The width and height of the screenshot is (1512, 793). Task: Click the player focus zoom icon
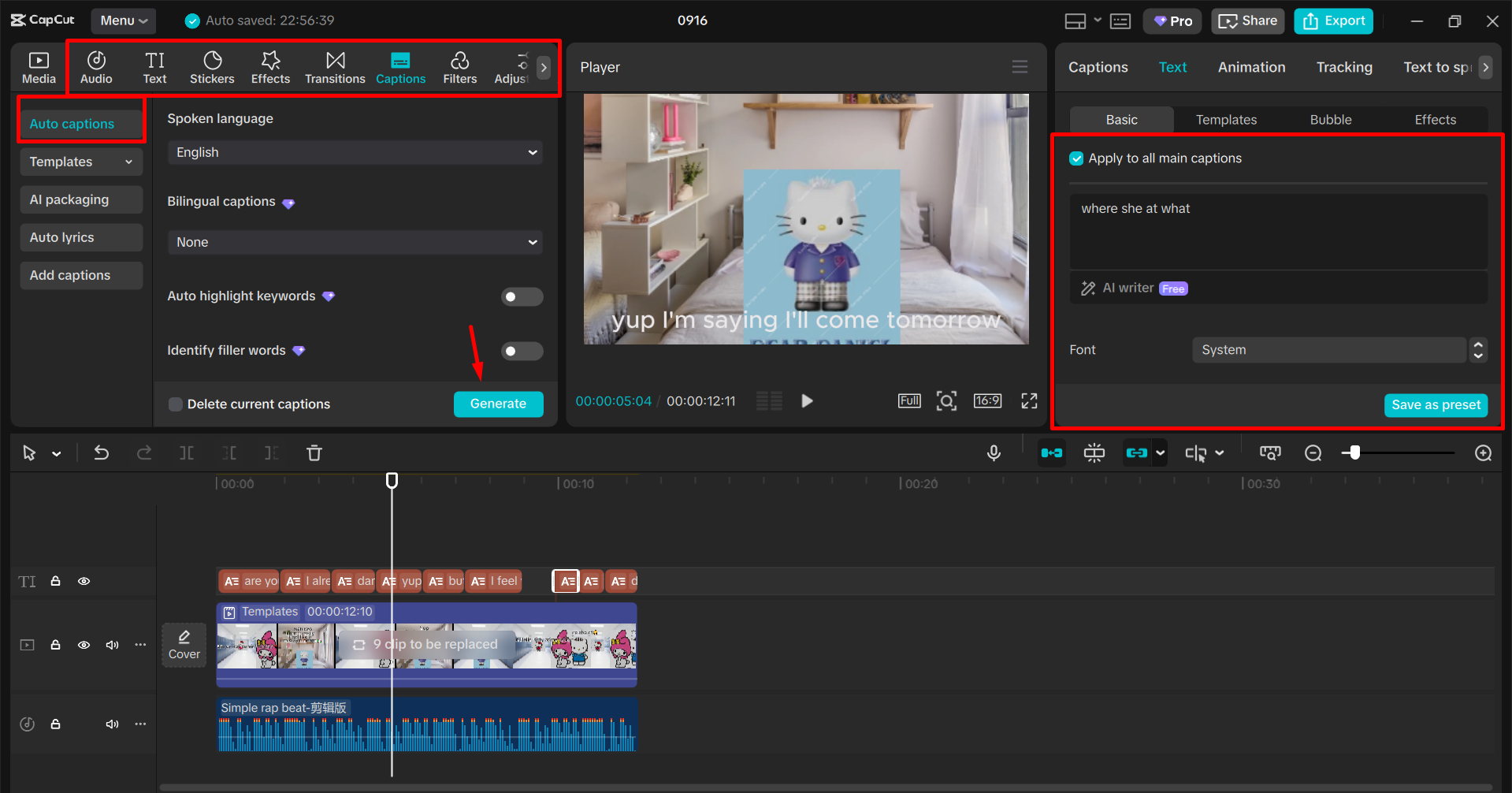(946, 400)
